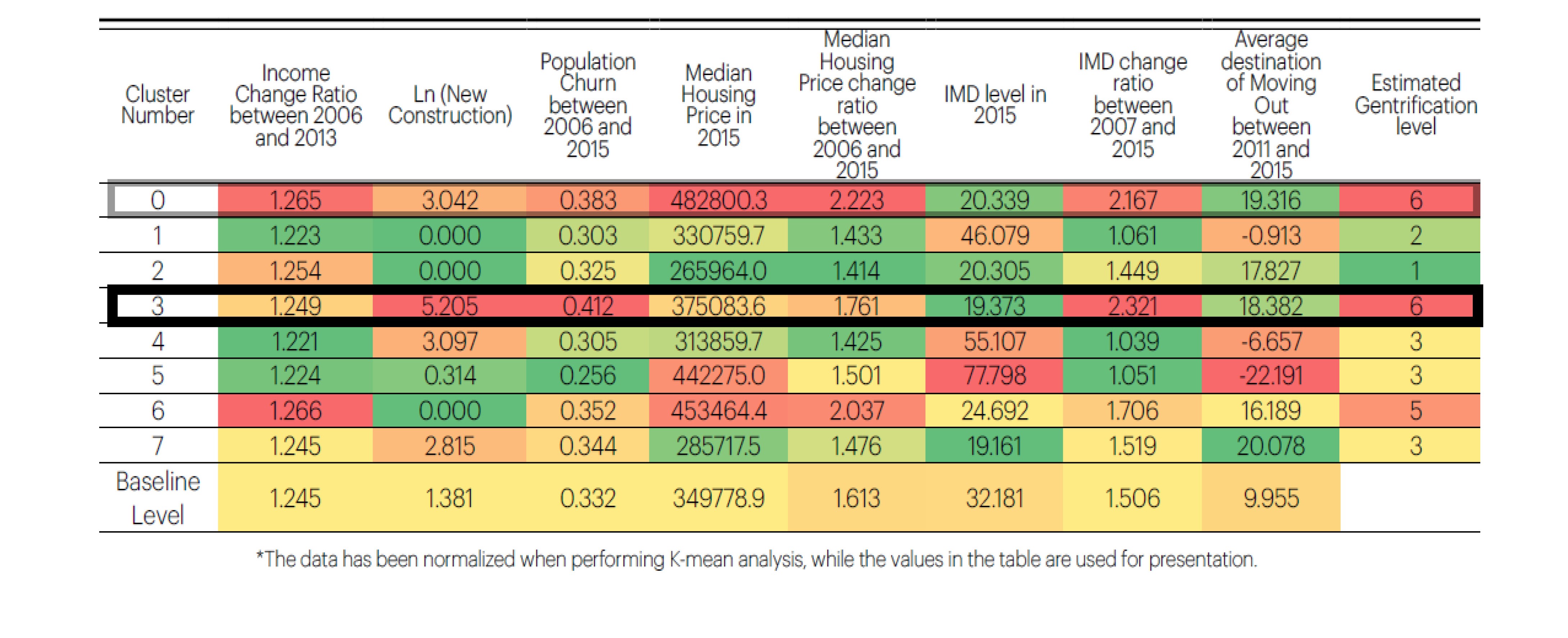Click the "Baseline Level" row label
Viewport: 1568px width, 638px height.
(x=158, y=498)
